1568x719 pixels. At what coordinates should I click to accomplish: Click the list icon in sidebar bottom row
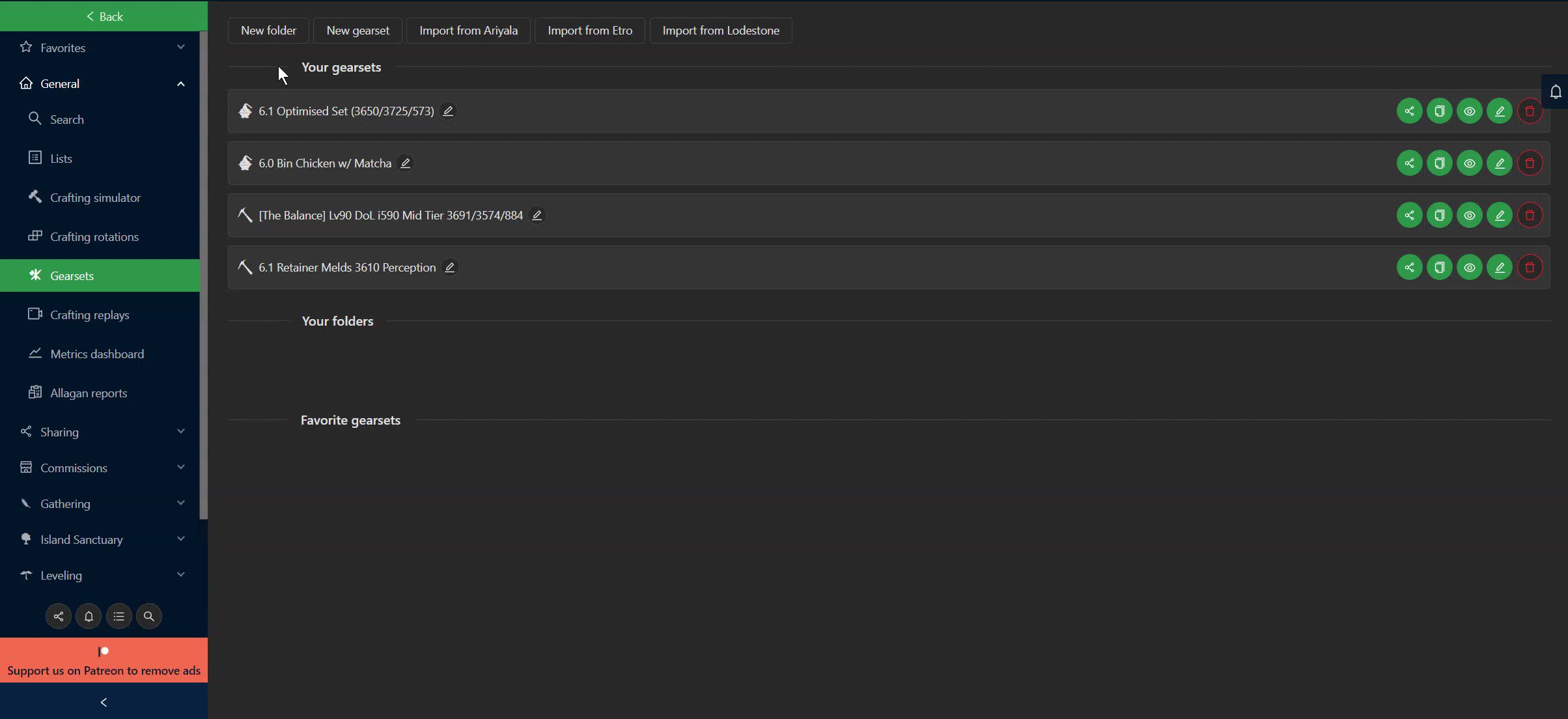coord(119,616)
